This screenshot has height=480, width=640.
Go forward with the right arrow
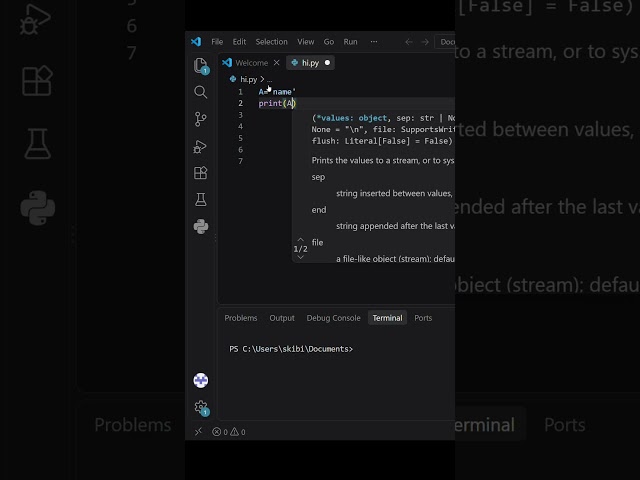tap(425, 42)
